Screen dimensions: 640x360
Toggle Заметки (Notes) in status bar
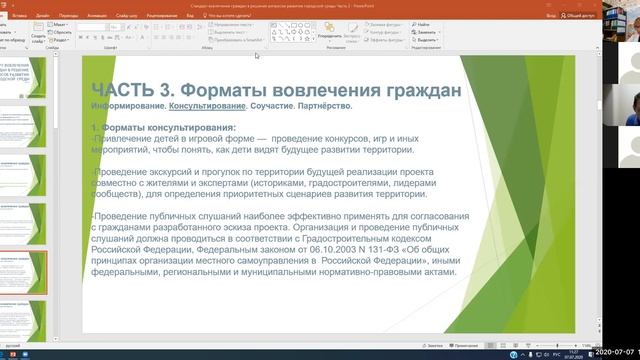pos(433,346)
